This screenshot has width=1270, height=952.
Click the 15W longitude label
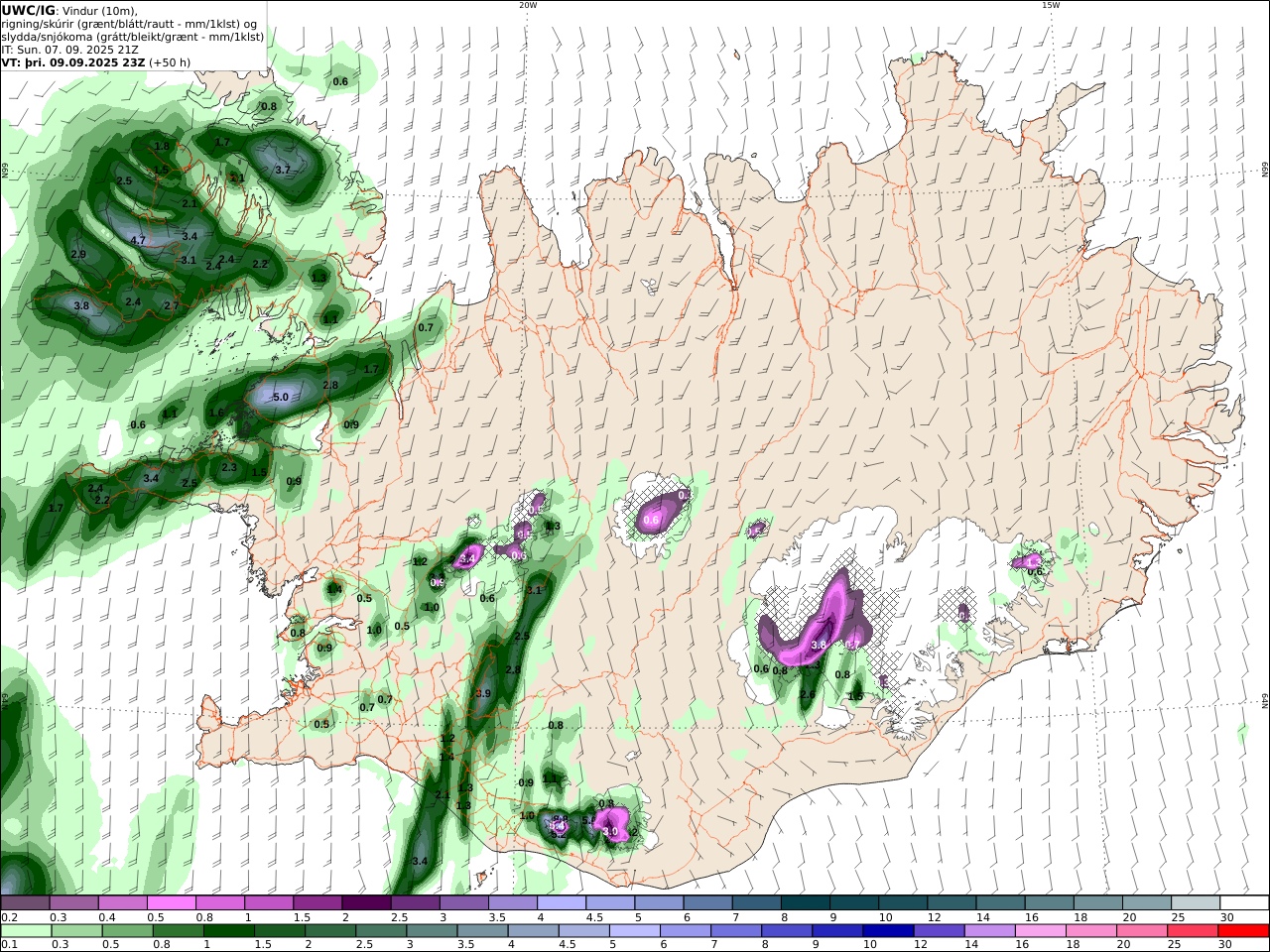point(1050,5)
